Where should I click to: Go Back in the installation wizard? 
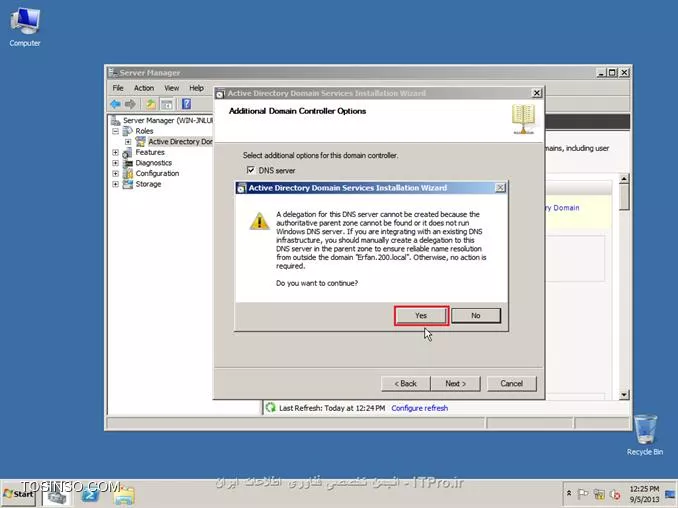pos(406,383)
